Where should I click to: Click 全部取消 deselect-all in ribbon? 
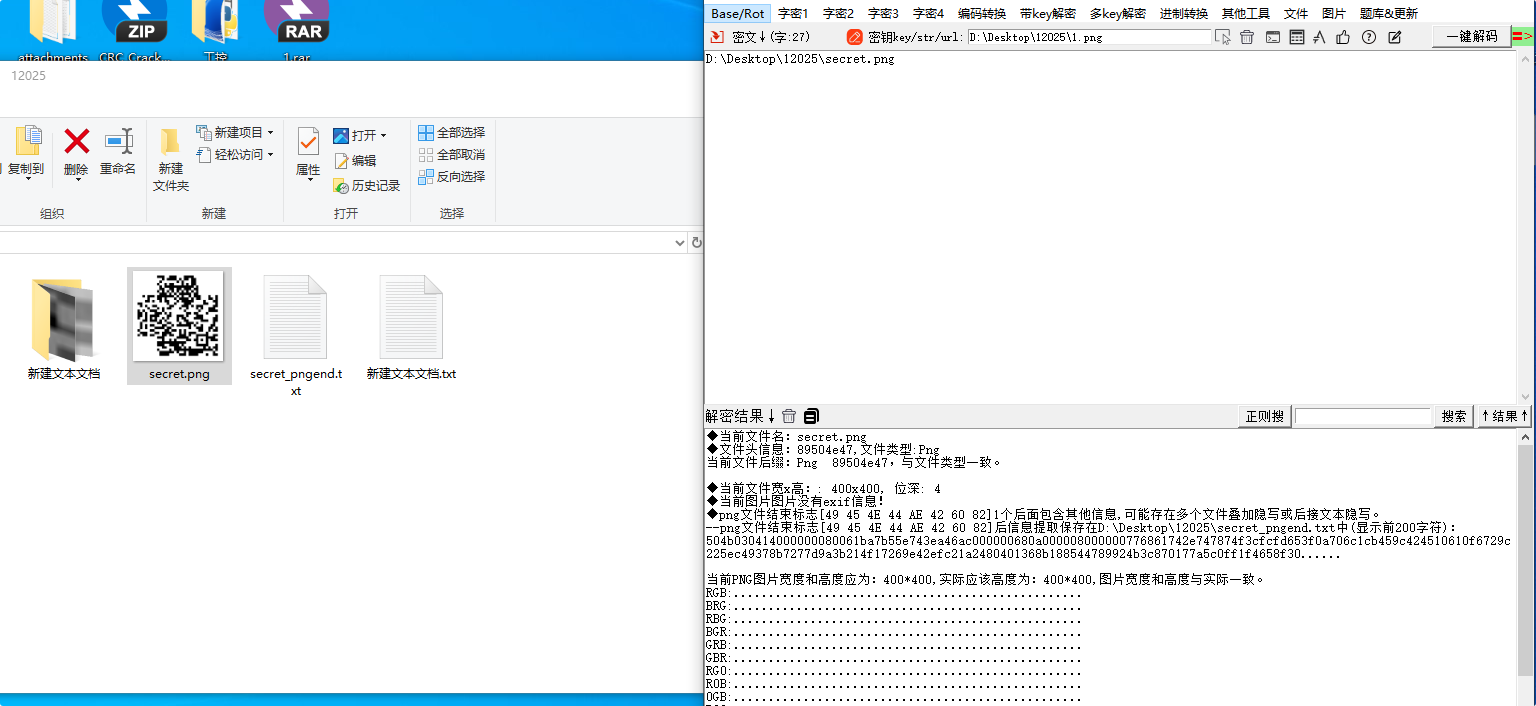(451, 154)
